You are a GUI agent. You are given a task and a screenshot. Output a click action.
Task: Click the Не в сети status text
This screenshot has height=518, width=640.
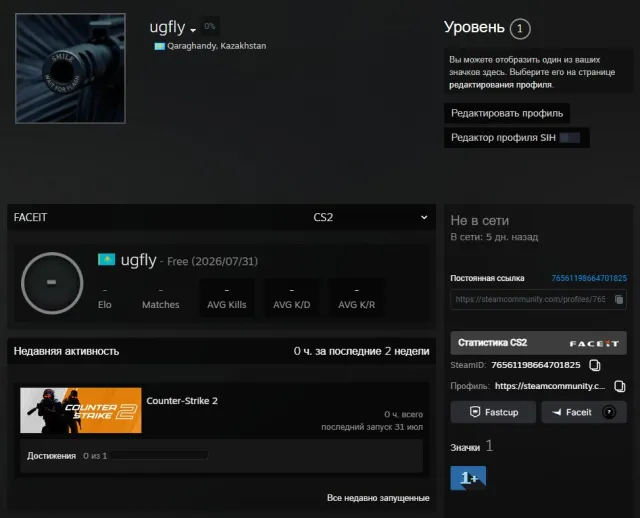(x=480, y=220)
